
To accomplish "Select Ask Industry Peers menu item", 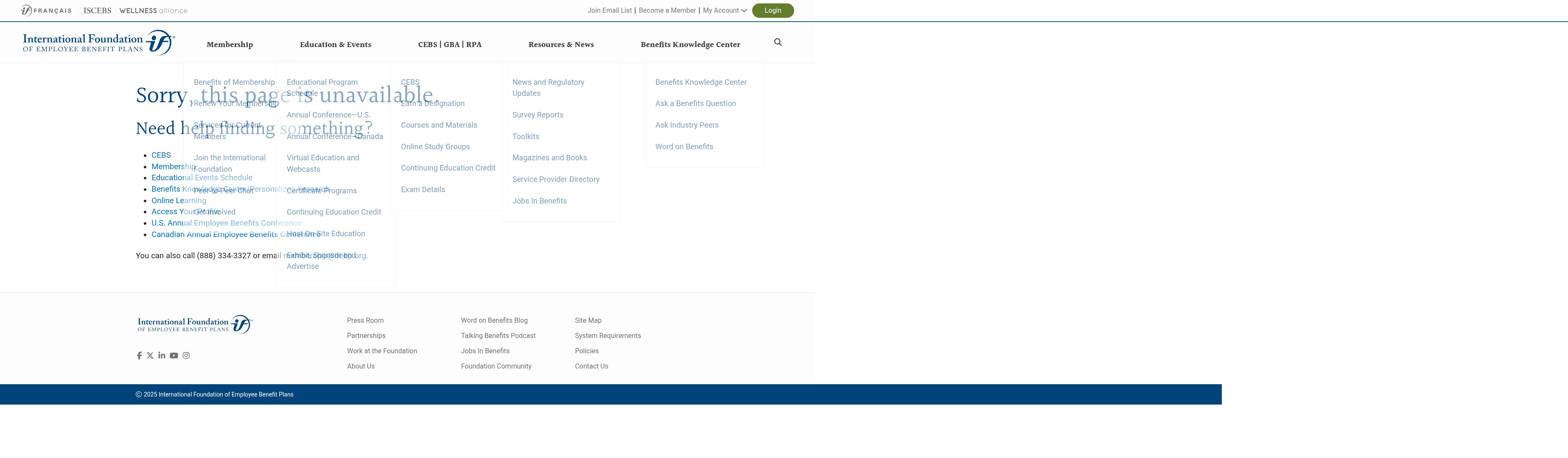I will (x=686, y=125).
